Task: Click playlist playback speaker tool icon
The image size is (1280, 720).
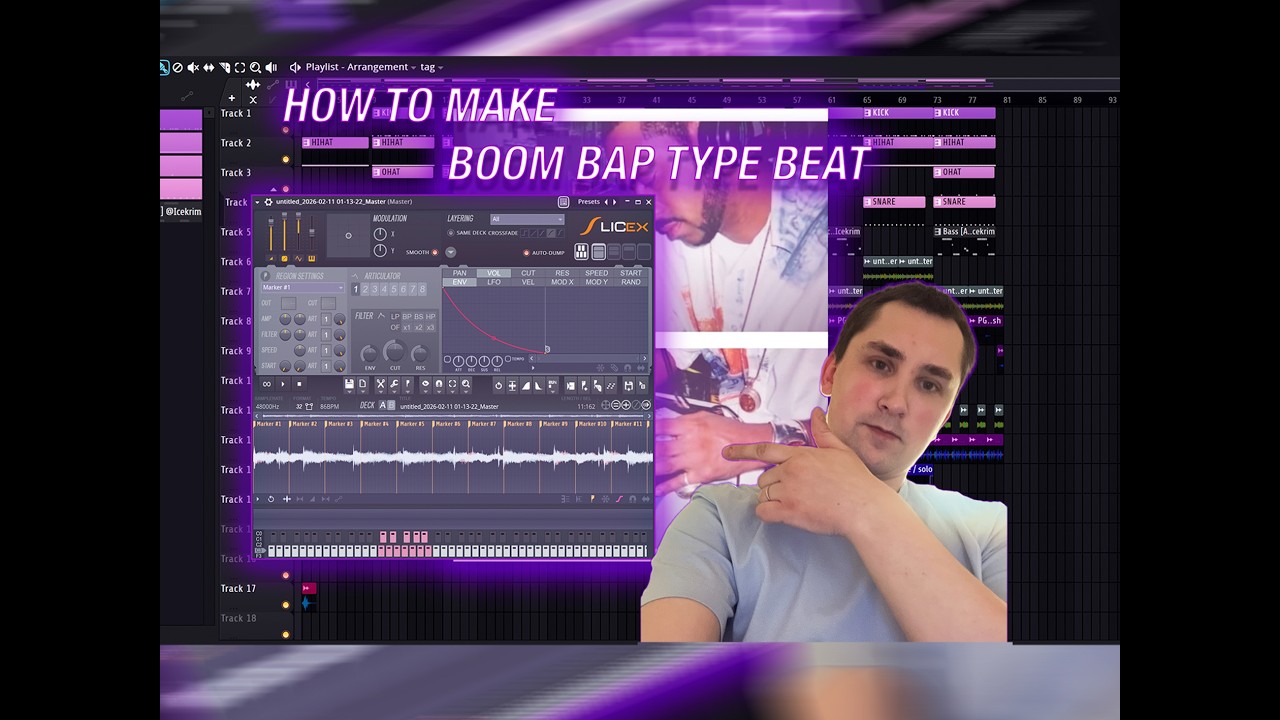Action: (271, 67)
